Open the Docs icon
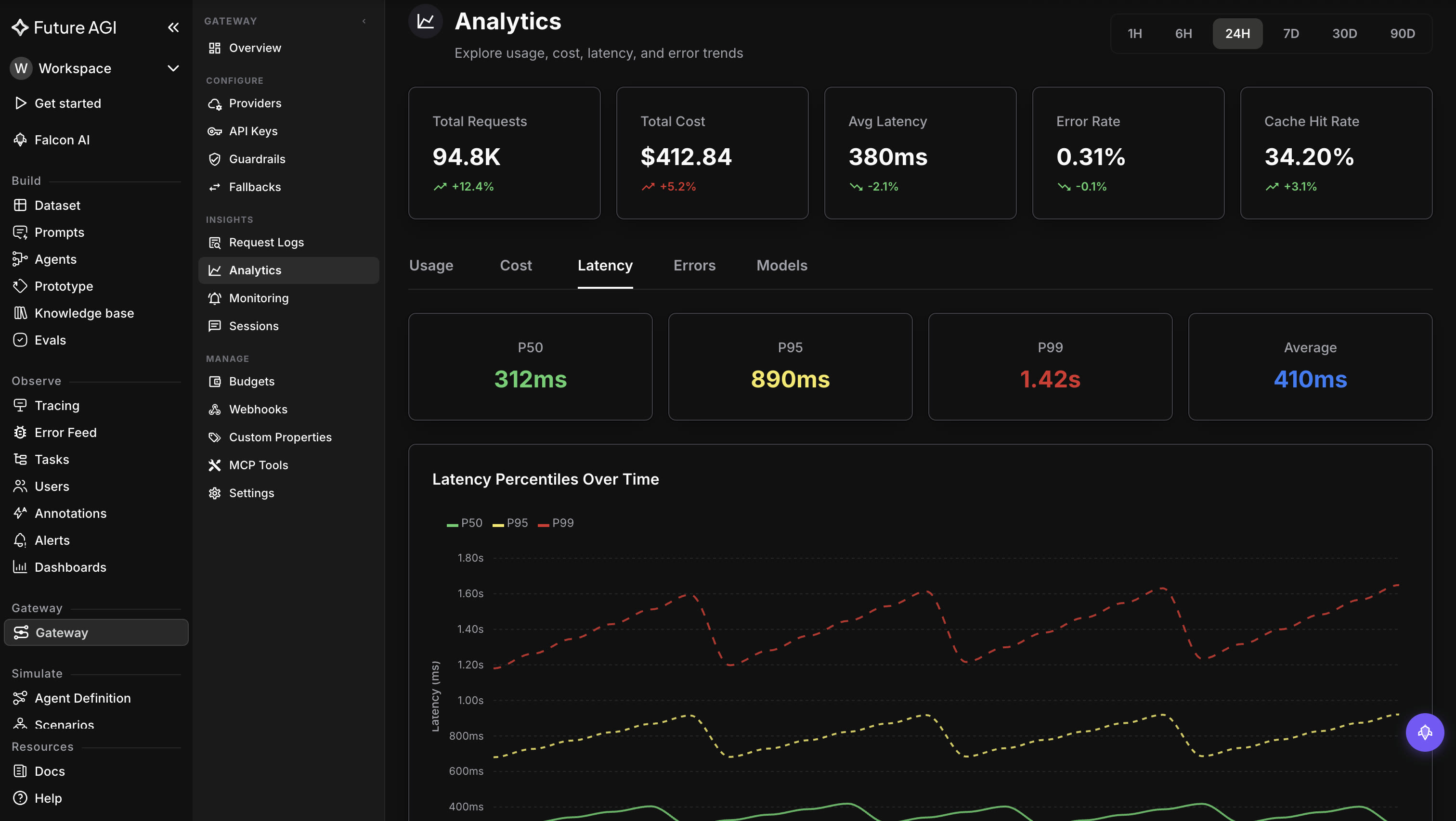 (x=20, y=771)
